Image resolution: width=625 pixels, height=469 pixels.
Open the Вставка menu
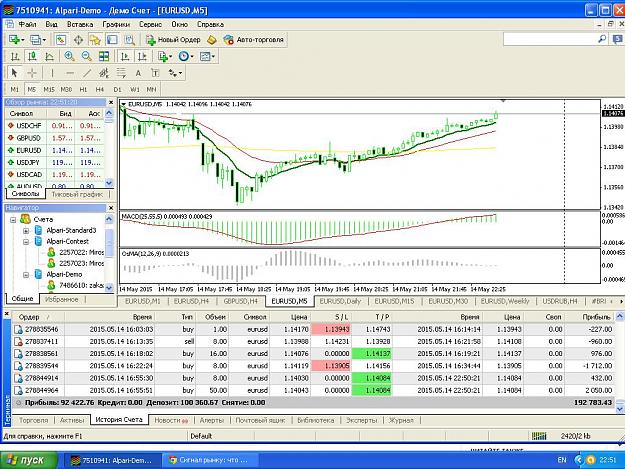80,24
